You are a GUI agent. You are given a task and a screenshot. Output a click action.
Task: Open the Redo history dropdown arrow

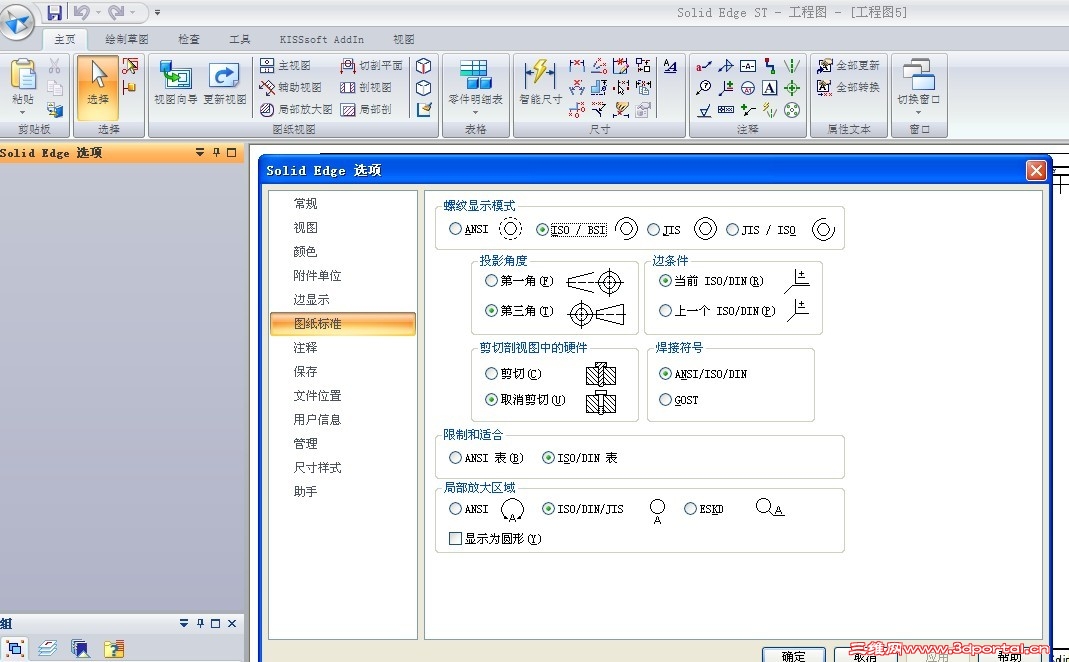point(133,12)
